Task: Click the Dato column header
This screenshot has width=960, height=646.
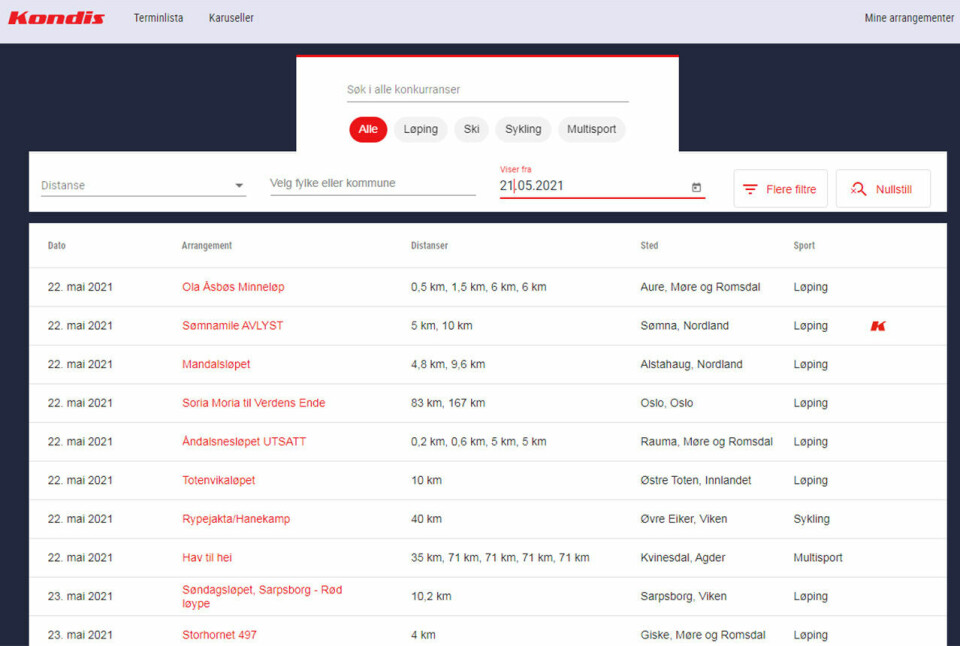Action: 56,246
